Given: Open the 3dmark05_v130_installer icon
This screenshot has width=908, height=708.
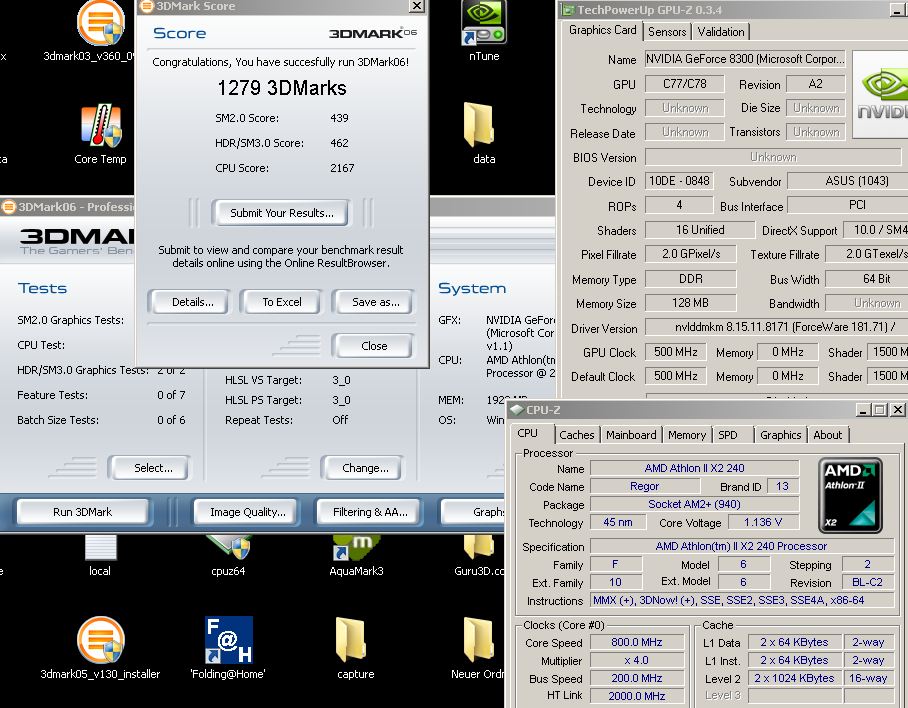Looking at the screenshot, I should pos(101,640).
